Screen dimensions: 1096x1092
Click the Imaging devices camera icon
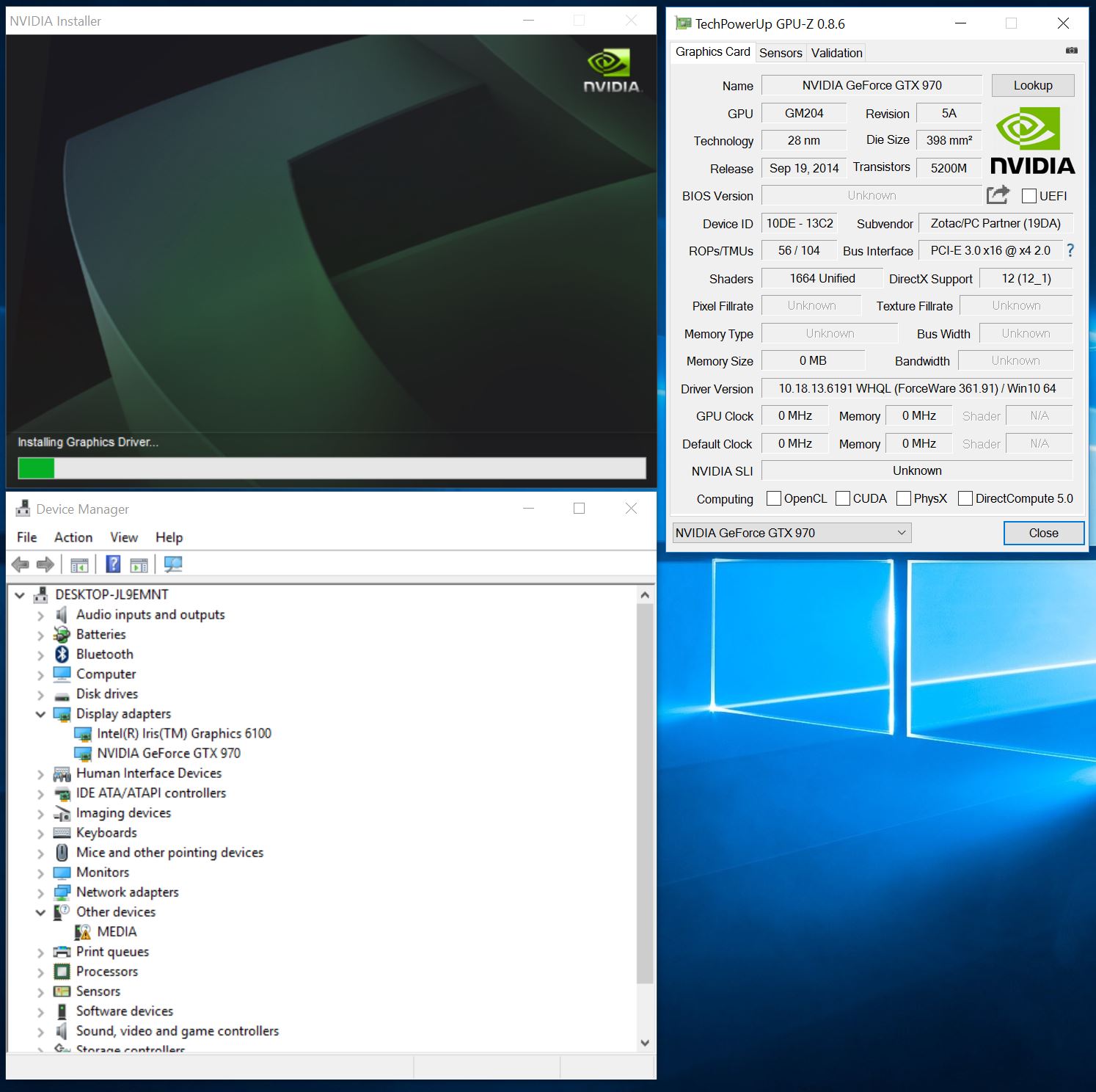point(62,813)
